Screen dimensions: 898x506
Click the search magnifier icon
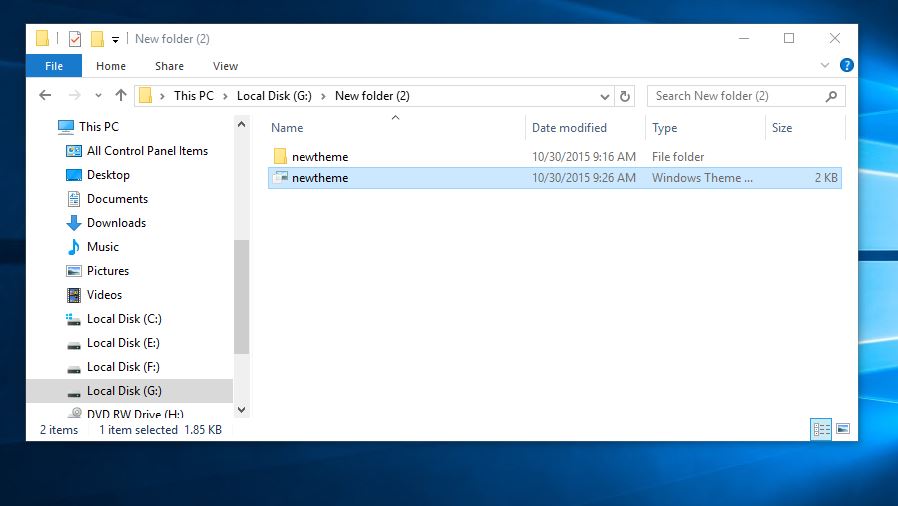[832, 96]
